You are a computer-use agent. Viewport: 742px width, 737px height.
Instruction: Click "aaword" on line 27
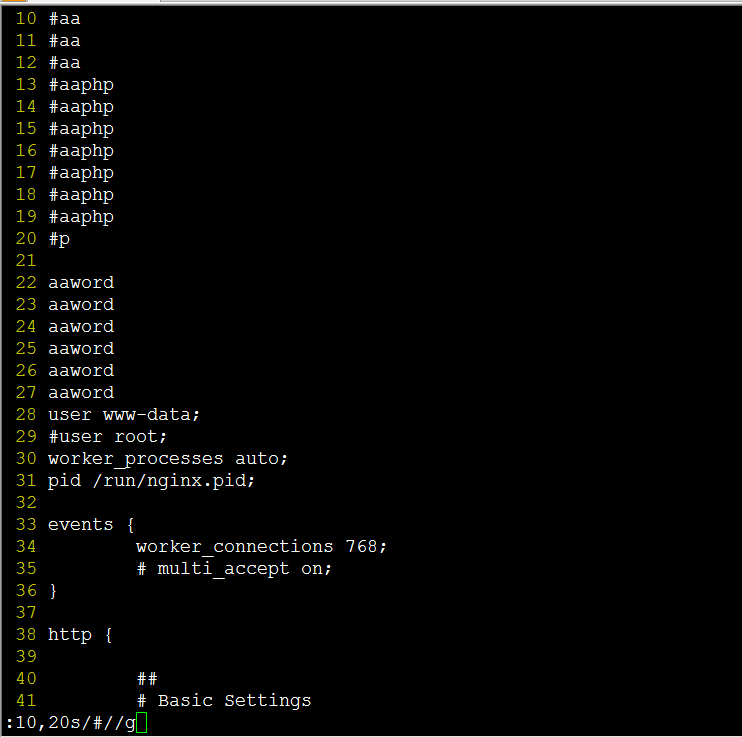(81, 392)
